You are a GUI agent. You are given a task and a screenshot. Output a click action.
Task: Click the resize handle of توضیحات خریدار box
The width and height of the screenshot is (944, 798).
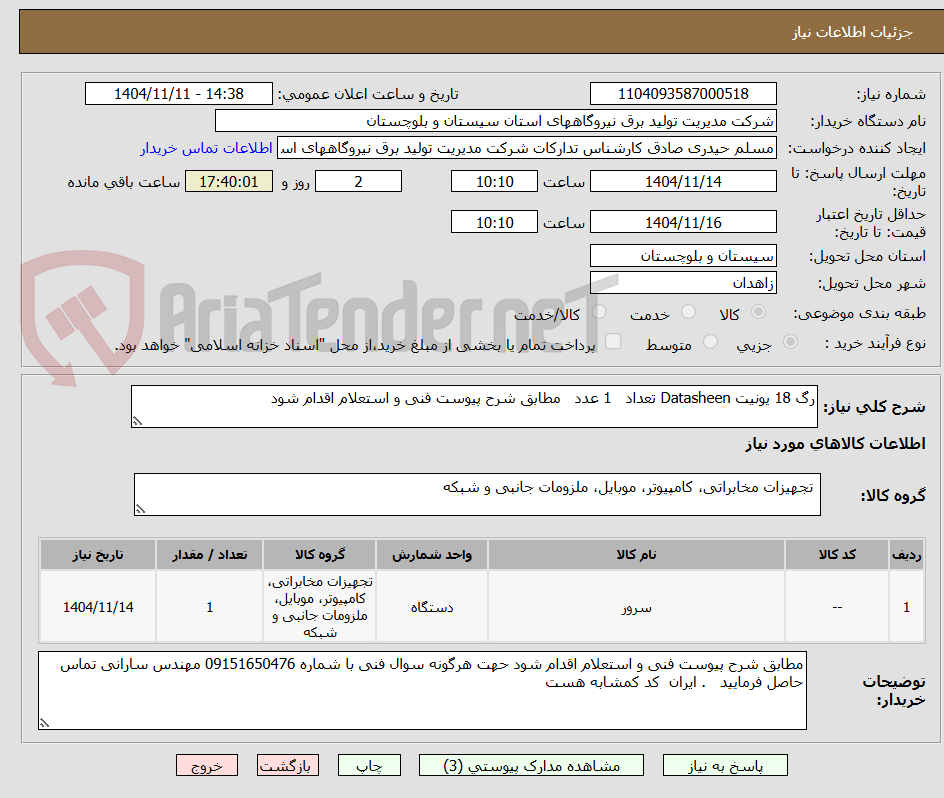[x=44, y=723]
